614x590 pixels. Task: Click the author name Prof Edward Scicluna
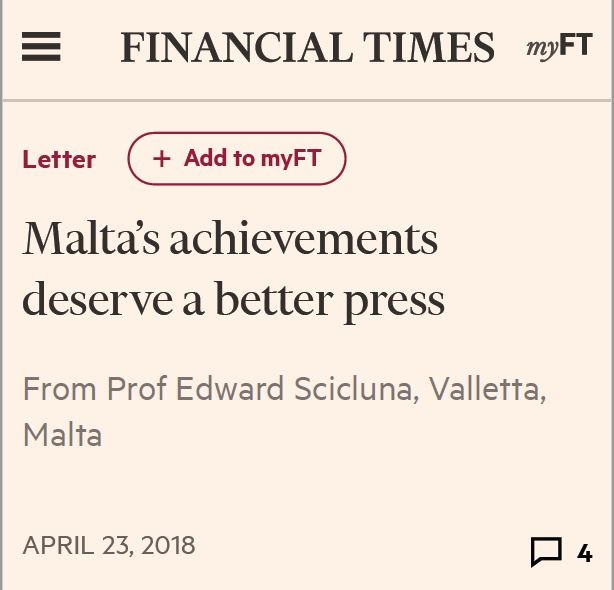coord(260,389)
